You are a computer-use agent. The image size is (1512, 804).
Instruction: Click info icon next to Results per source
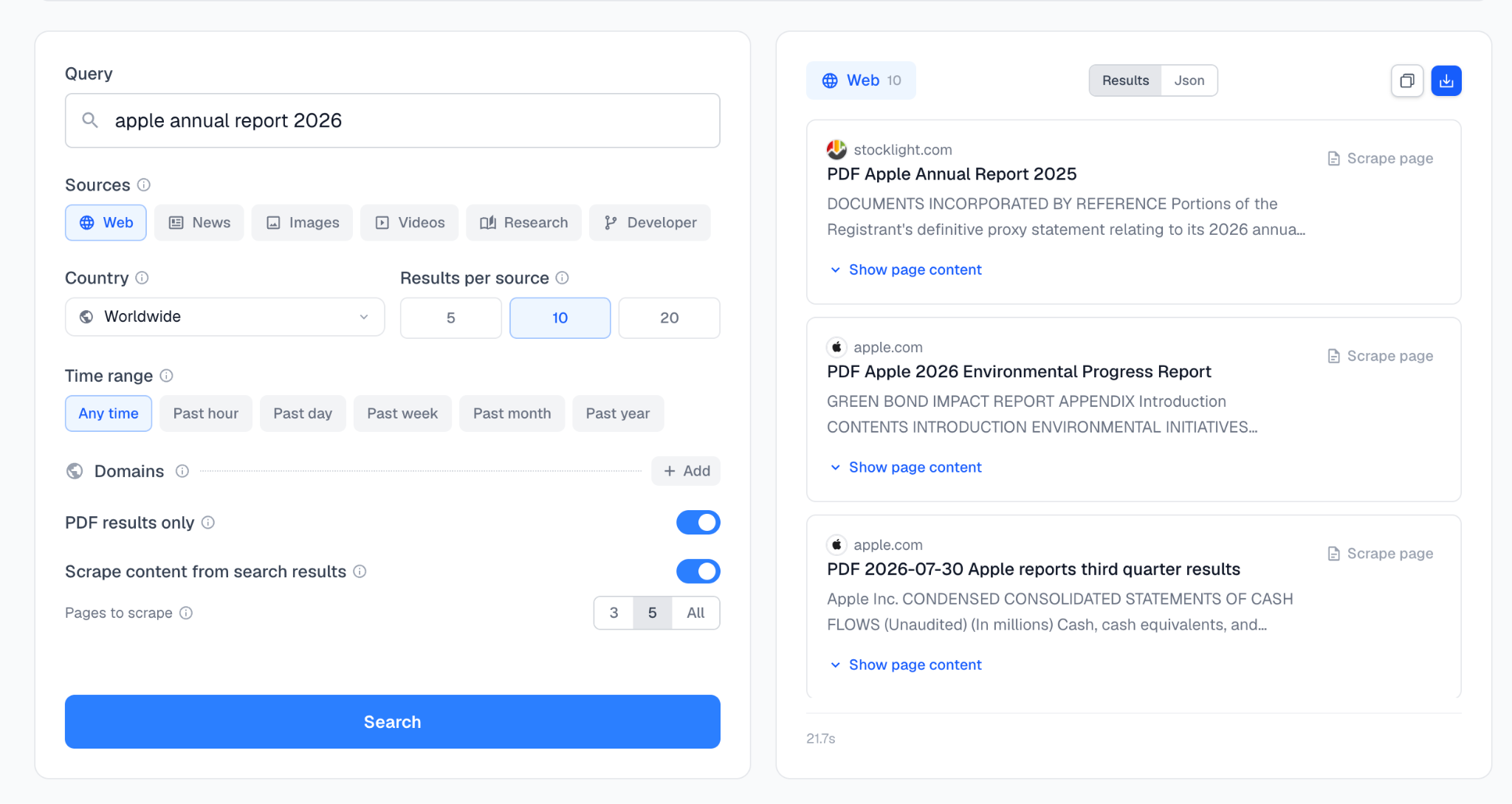tap(562, 278)
